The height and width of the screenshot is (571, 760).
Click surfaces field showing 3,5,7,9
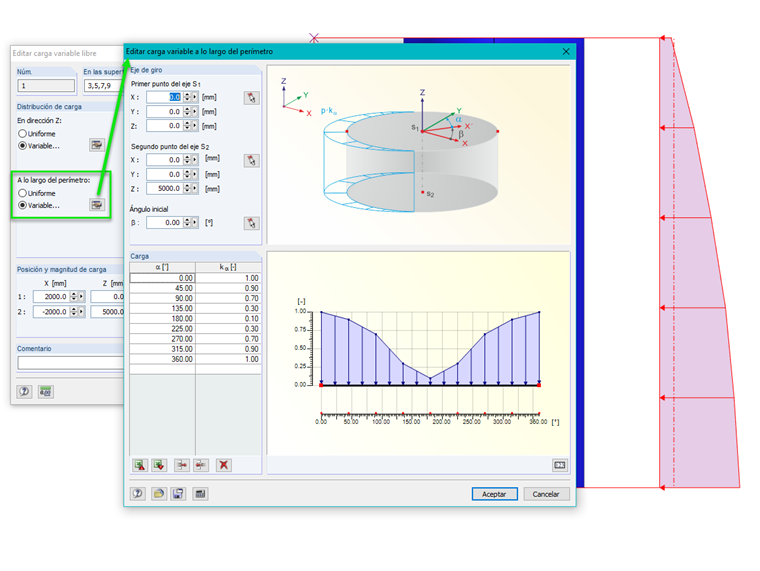[x=104, y=86]
